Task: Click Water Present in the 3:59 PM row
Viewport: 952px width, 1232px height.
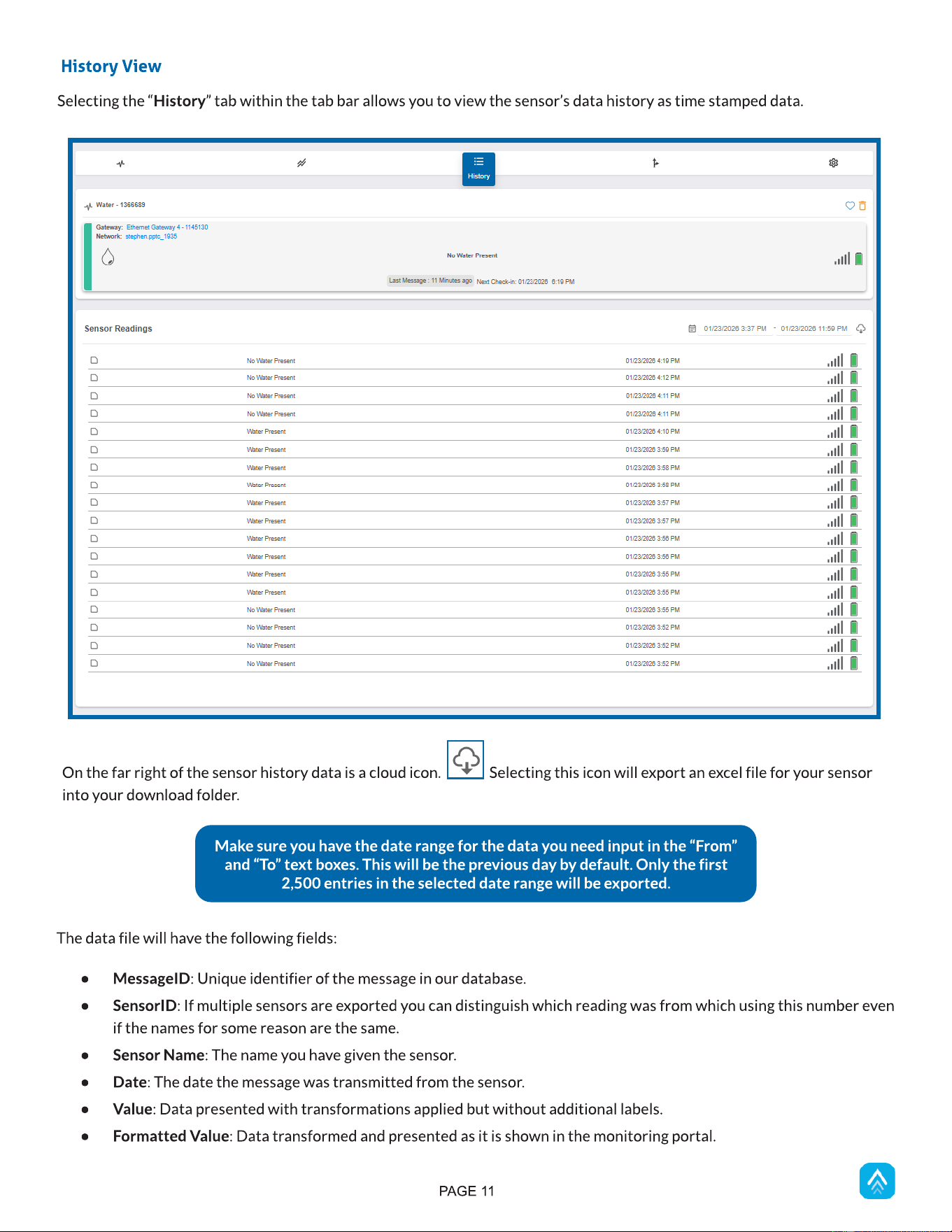Action: [266, 450]
